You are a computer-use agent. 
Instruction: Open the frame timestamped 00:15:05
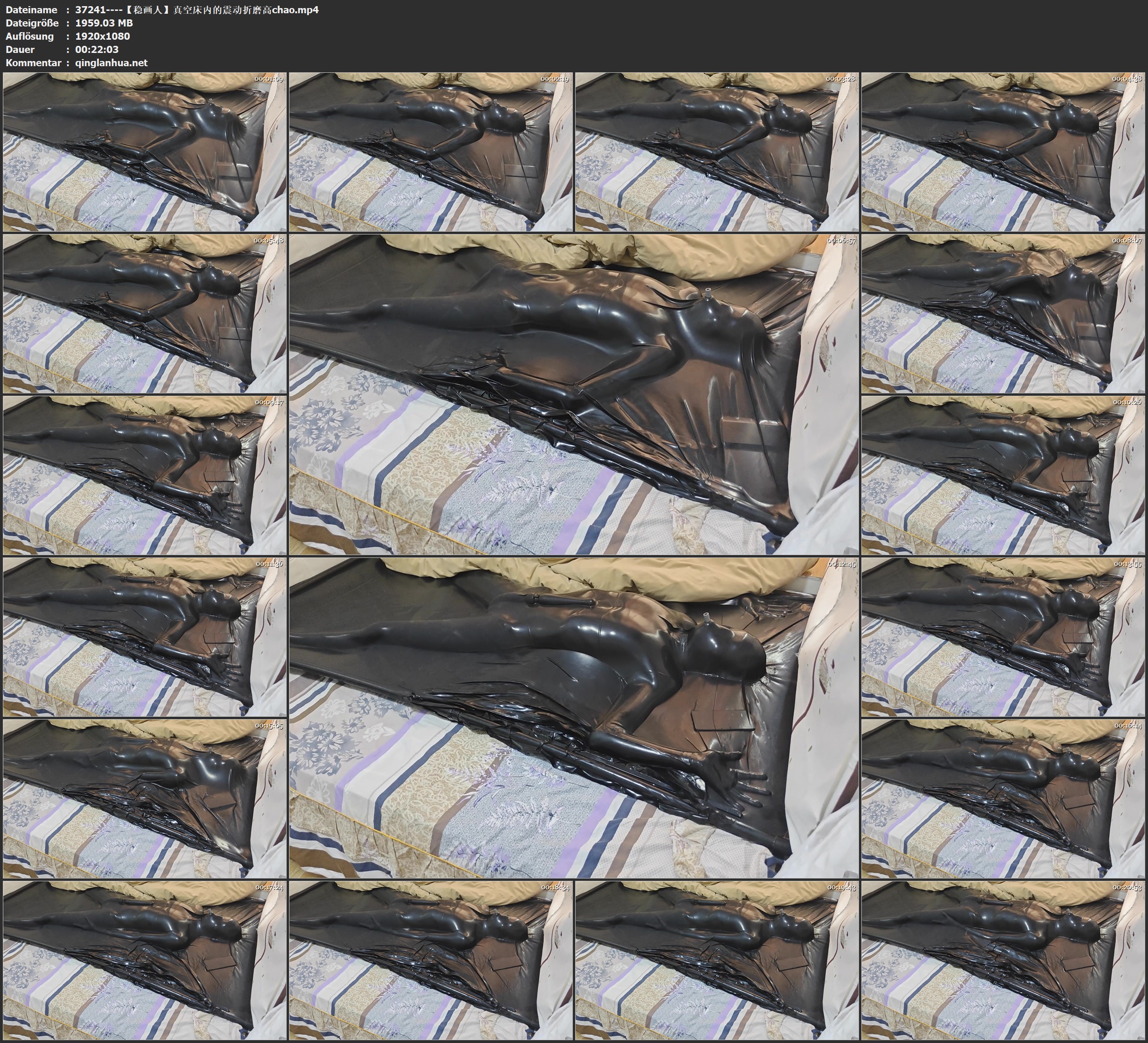145,799
